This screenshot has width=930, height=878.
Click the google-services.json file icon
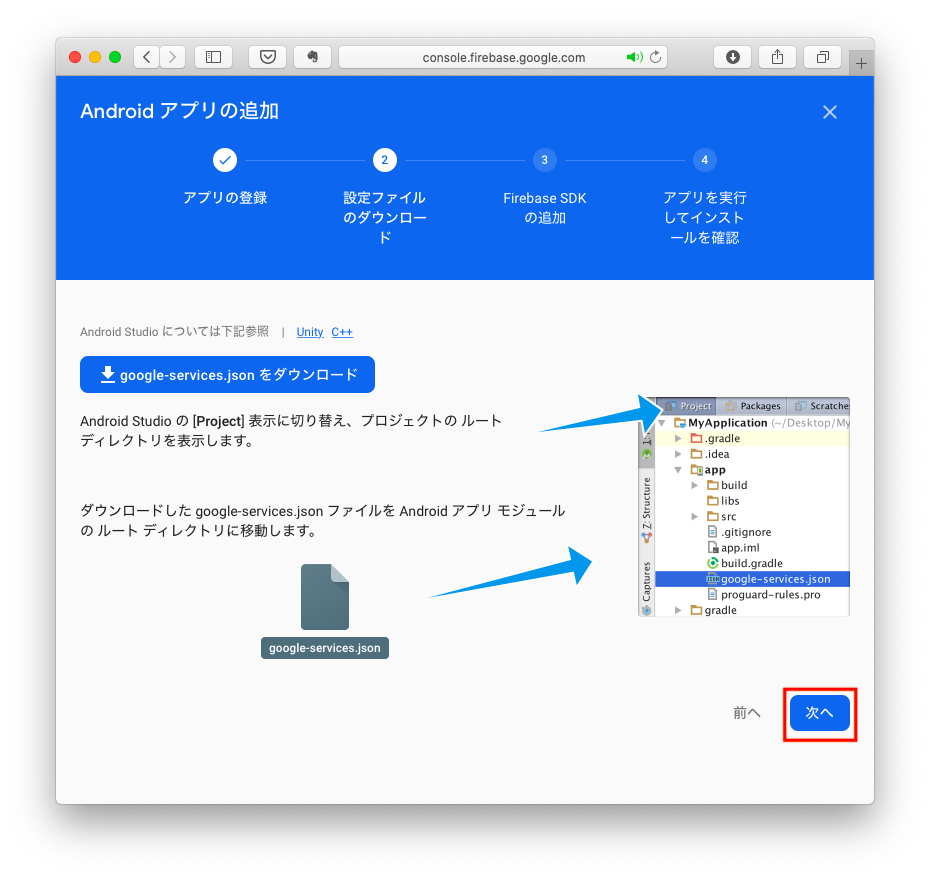point(325,597)
